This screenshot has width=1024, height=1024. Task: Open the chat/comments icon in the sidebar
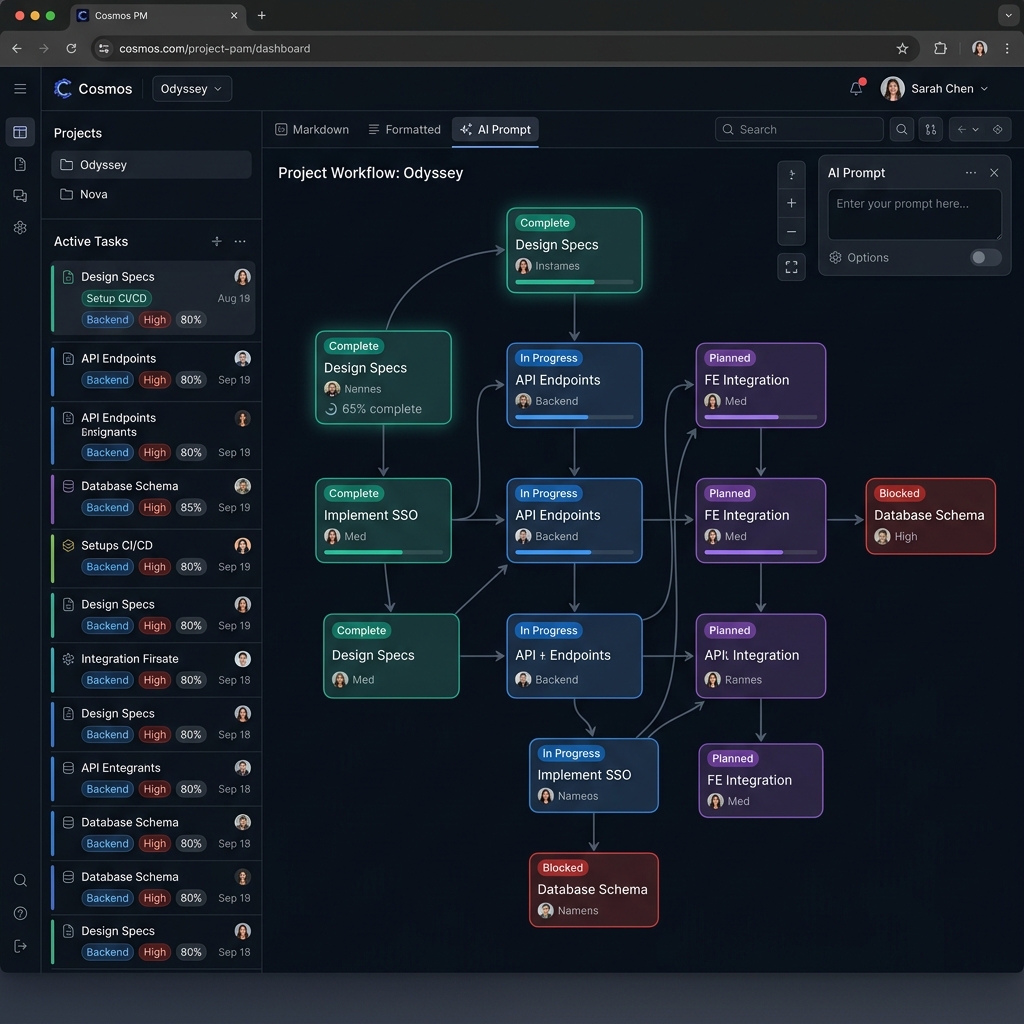(x=20, y=196)
